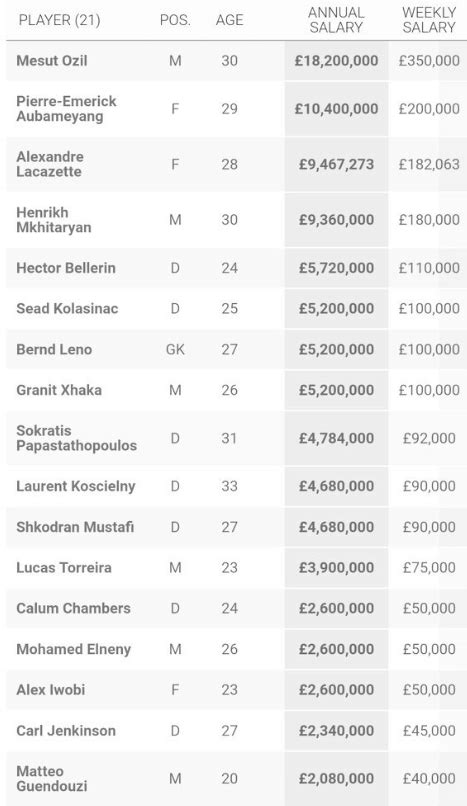The image size is (467, 806).
Task: Open Bernd Leno player link
Action: click(54, 350)
